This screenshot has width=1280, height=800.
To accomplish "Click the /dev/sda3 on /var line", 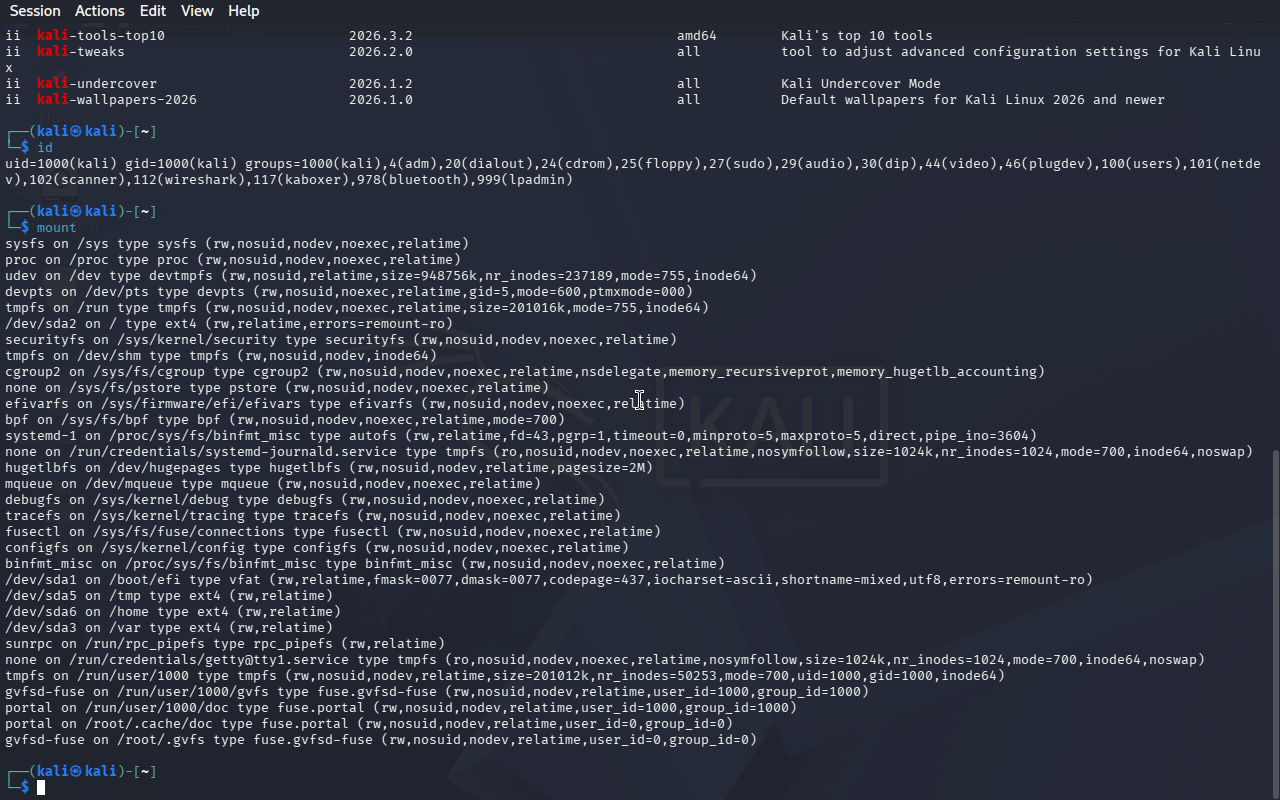I will [169, 628].
